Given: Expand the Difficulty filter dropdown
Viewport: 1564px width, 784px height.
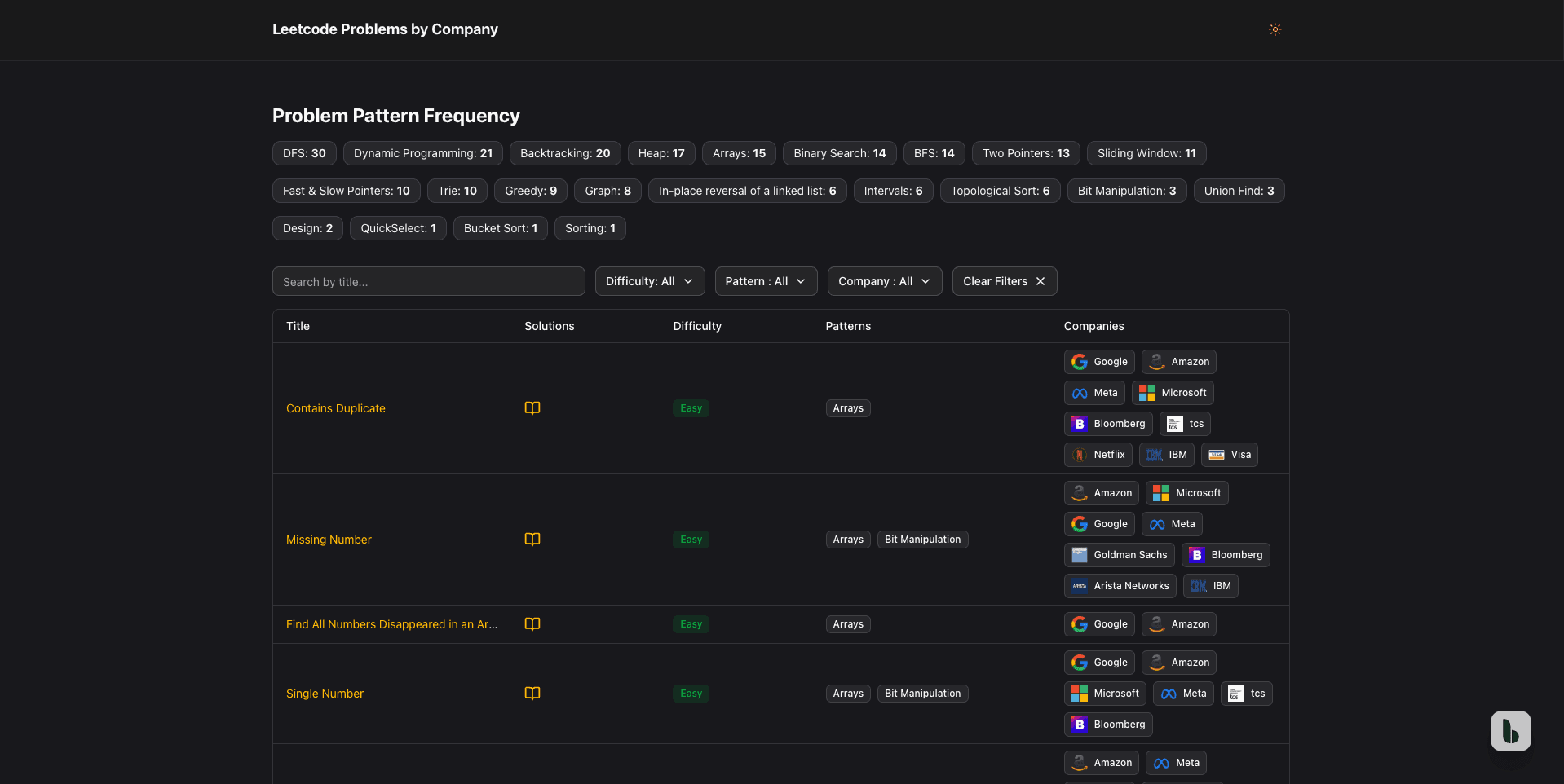Looking at the screenshot, I should click(x=649, y=281).
